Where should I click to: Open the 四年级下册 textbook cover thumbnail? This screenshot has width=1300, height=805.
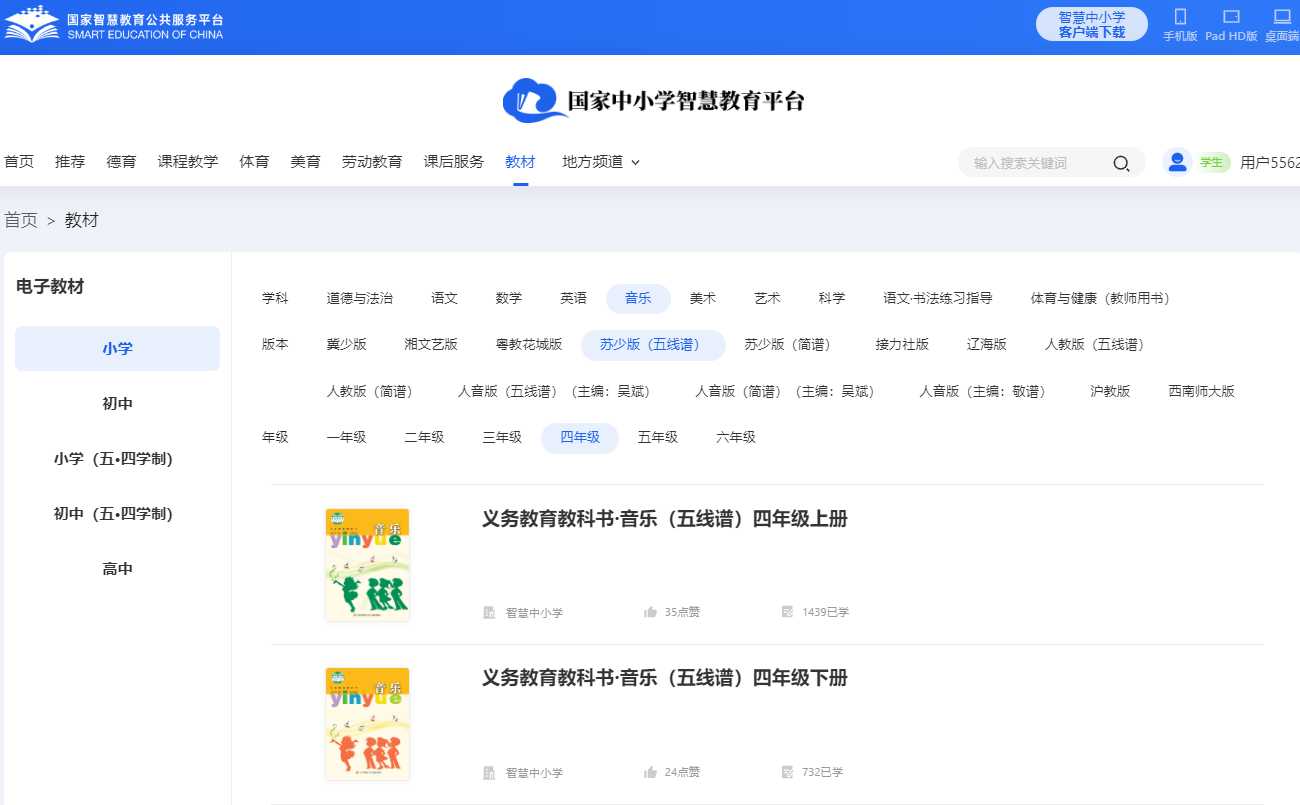367,724
